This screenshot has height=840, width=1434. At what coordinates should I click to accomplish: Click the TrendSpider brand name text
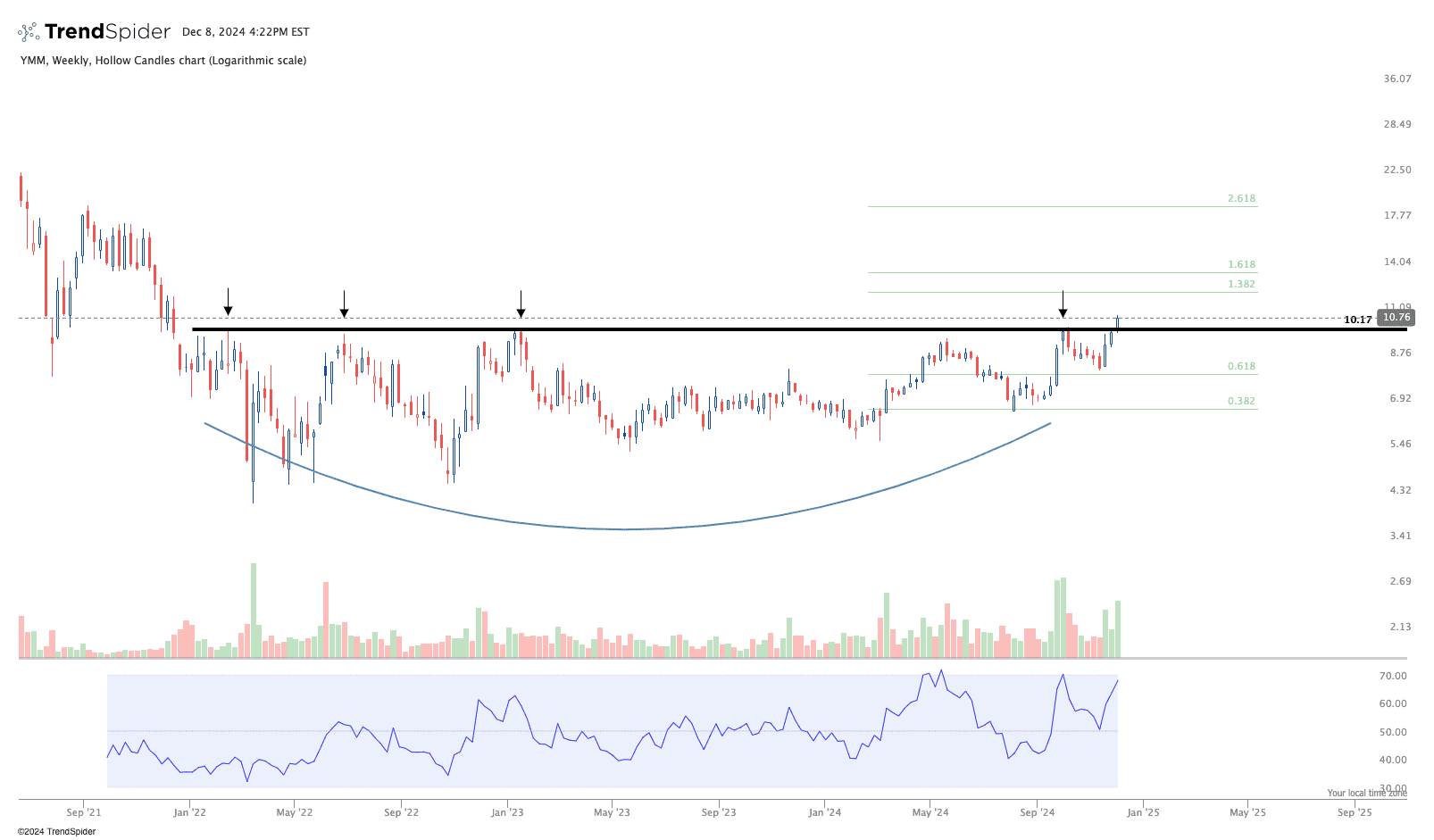tap(107, 32)
